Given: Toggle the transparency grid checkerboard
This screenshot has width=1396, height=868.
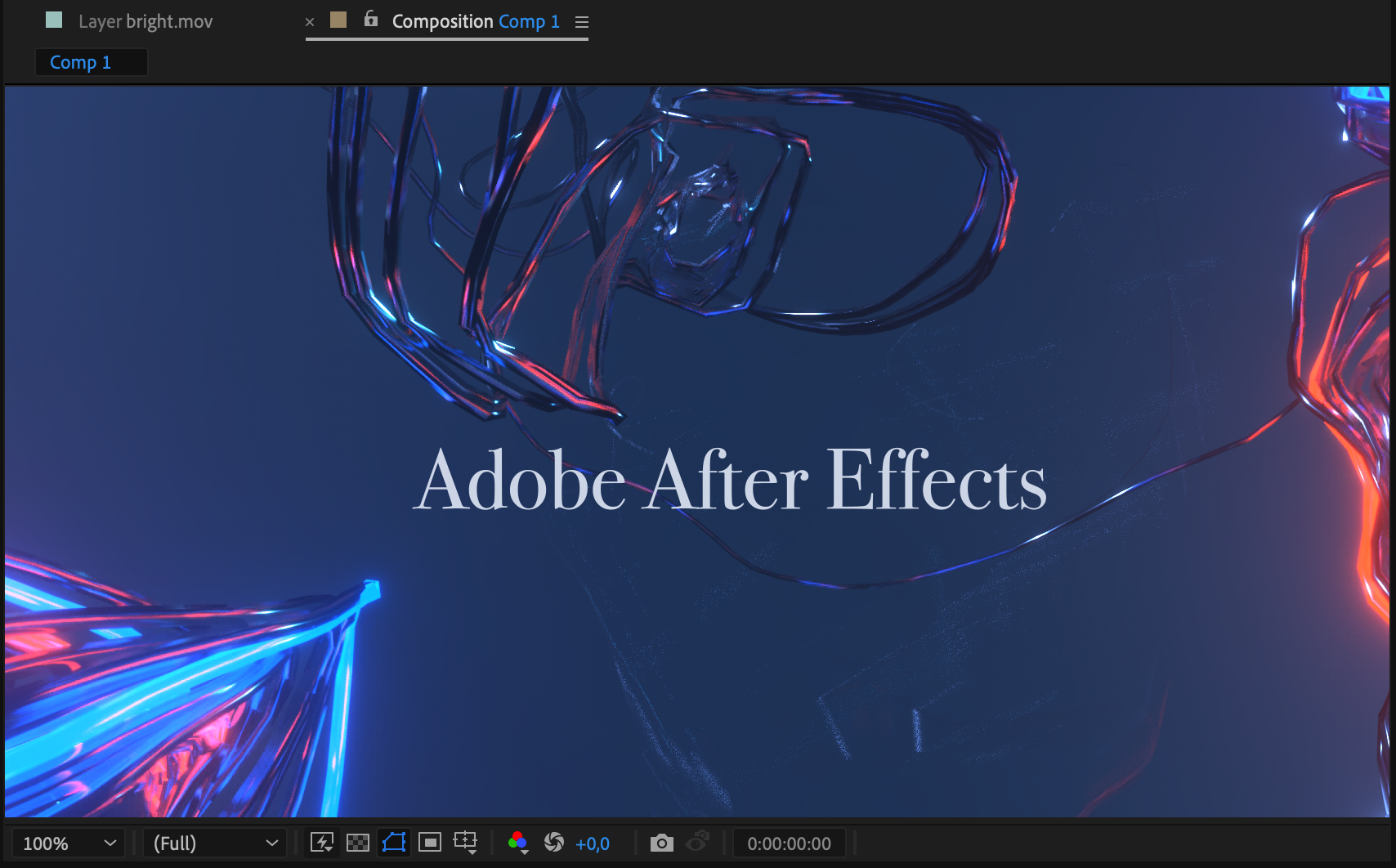Looking at the screenshot, I should tap(358, 843).
